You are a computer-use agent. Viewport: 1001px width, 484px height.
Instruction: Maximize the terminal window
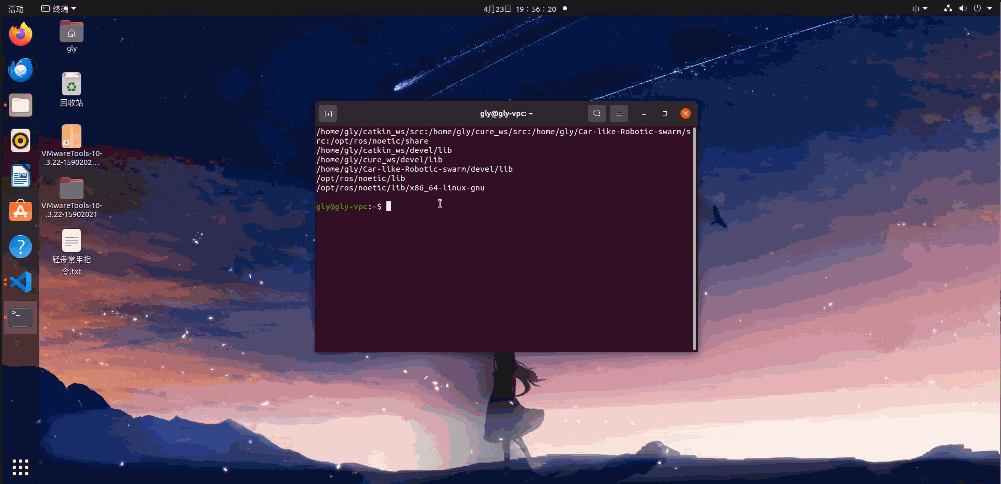(665, 114)
